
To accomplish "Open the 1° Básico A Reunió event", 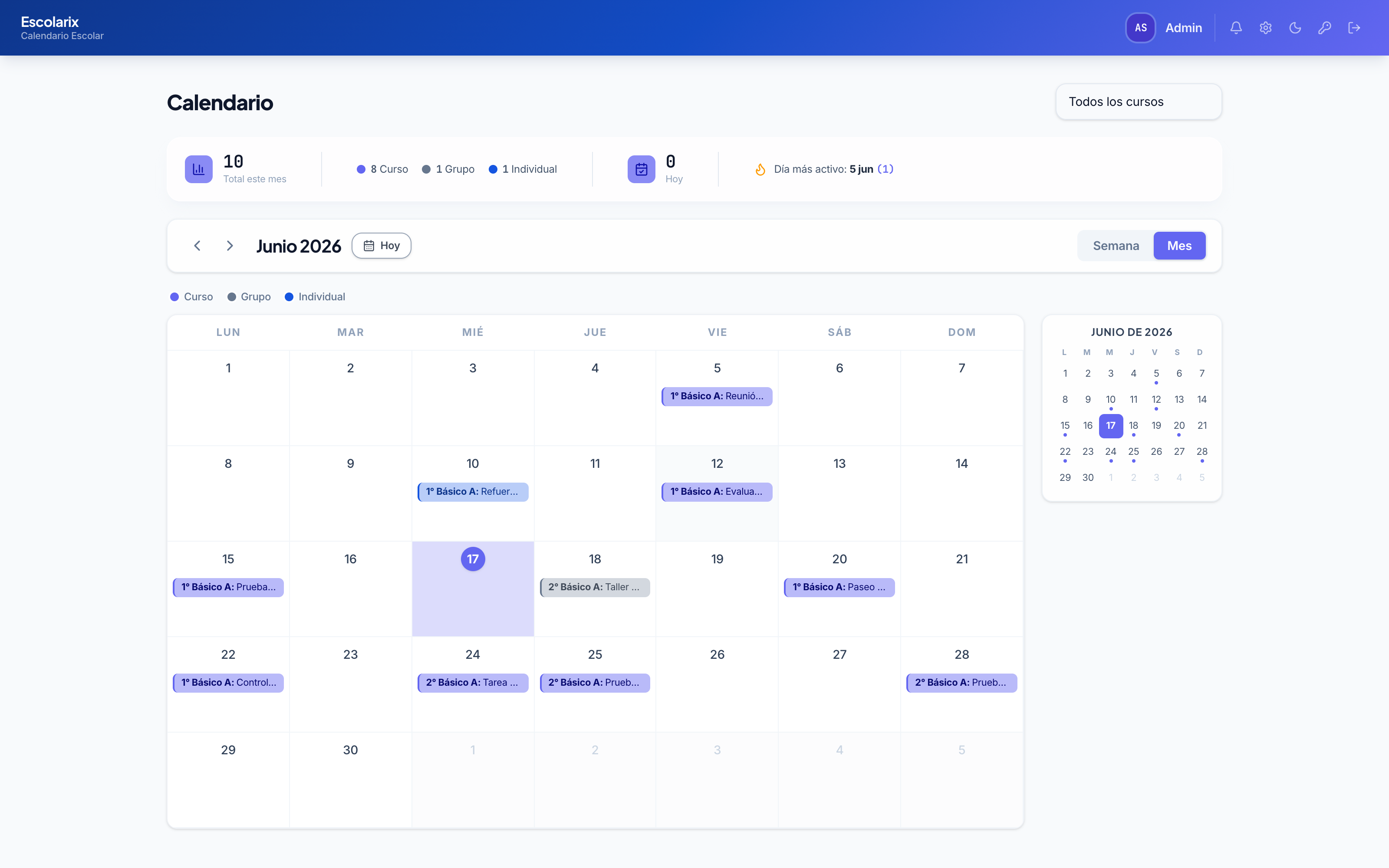I will click(717, 396).
